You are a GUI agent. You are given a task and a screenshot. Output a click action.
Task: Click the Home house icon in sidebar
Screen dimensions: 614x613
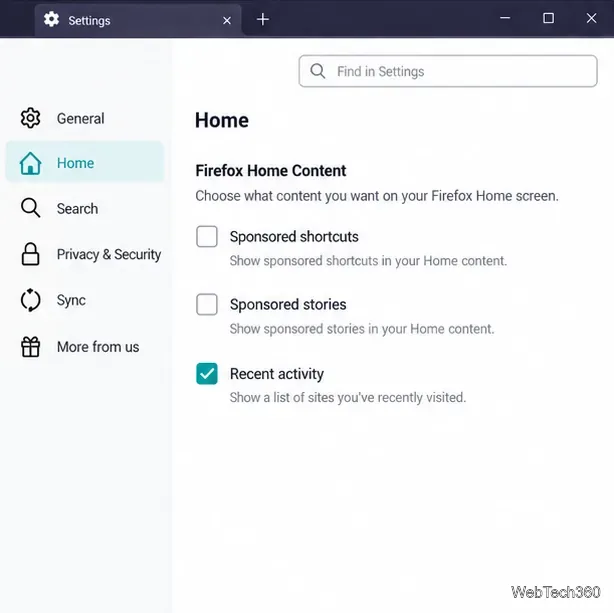click(x=30, y=163)
